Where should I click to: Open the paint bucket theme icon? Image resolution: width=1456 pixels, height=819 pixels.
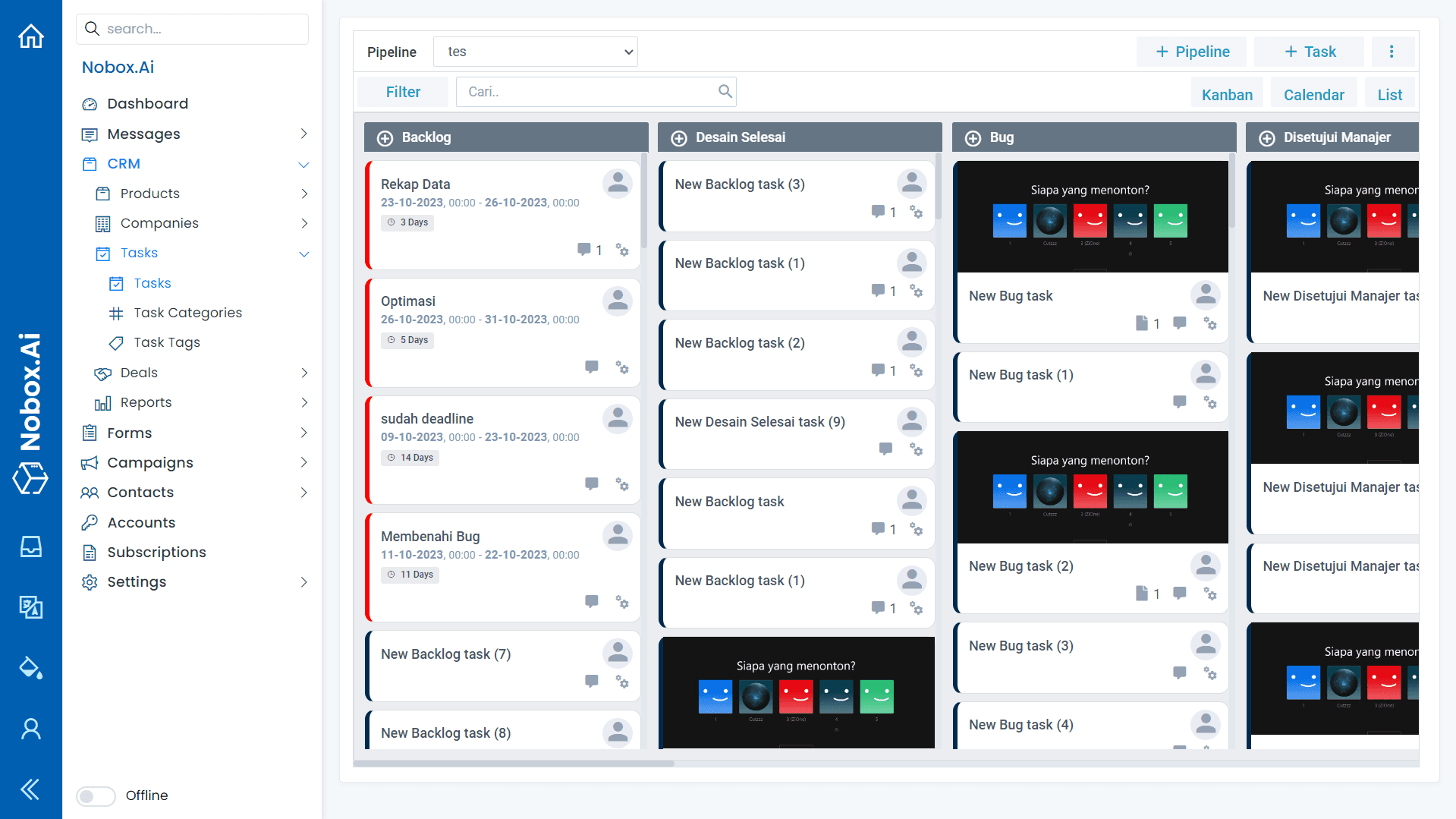coord(31,667)
